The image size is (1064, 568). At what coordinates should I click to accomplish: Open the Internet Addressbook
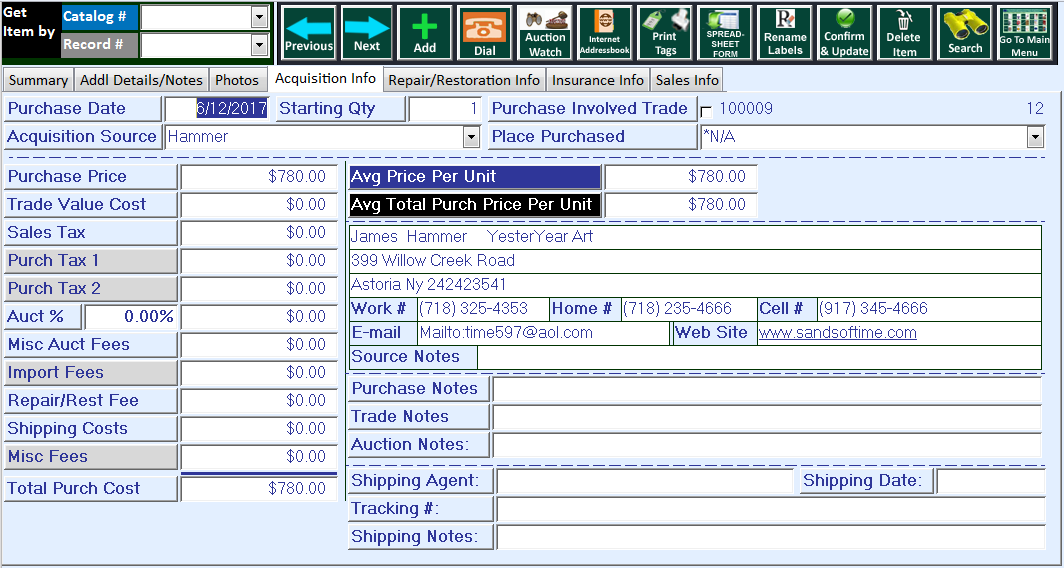(x=604, y=33)
